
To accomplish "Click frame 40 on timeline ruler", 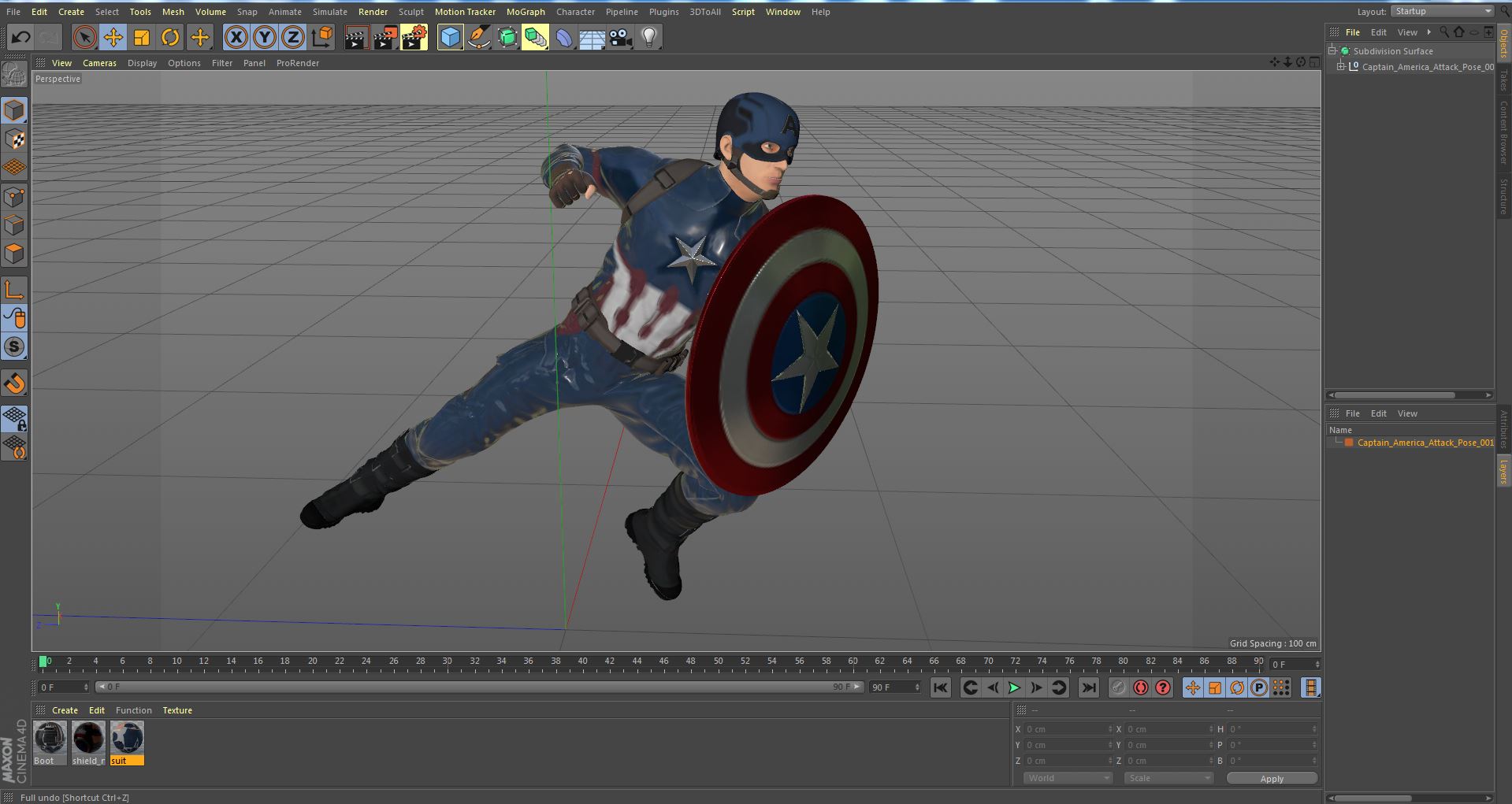I will click(582, 661).
